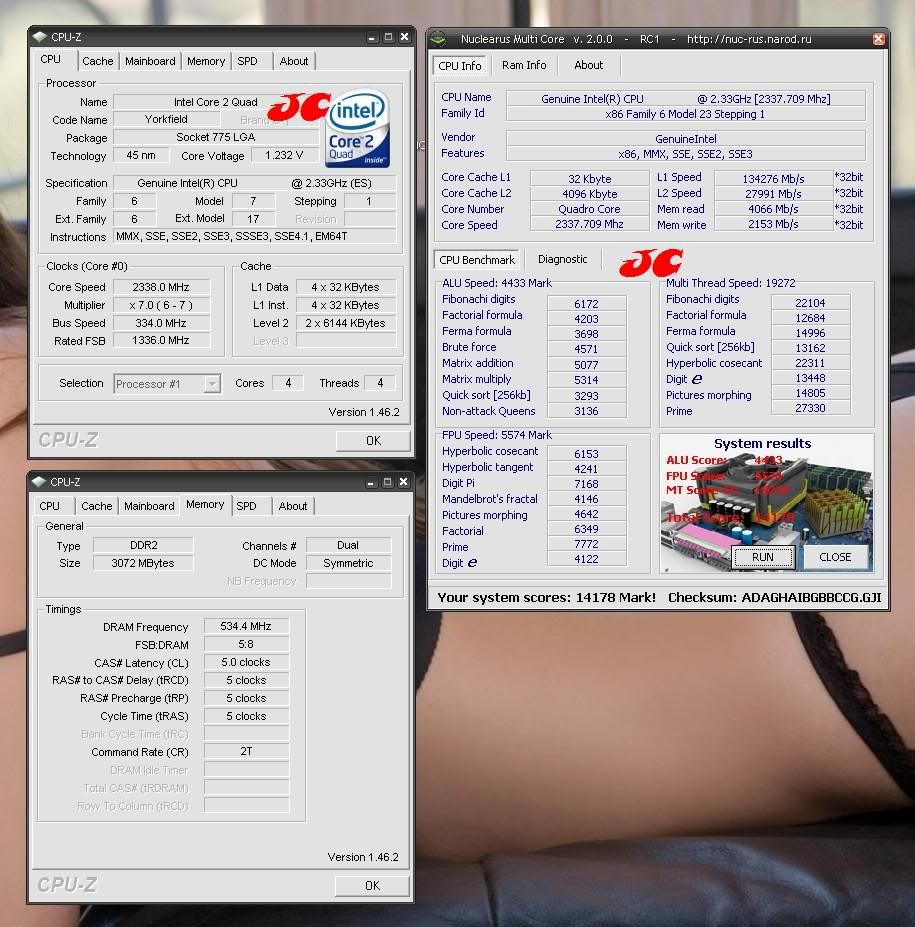
Task: Click Bus Speed value 334.0 MHz
Action: click(x=161, y=323)
